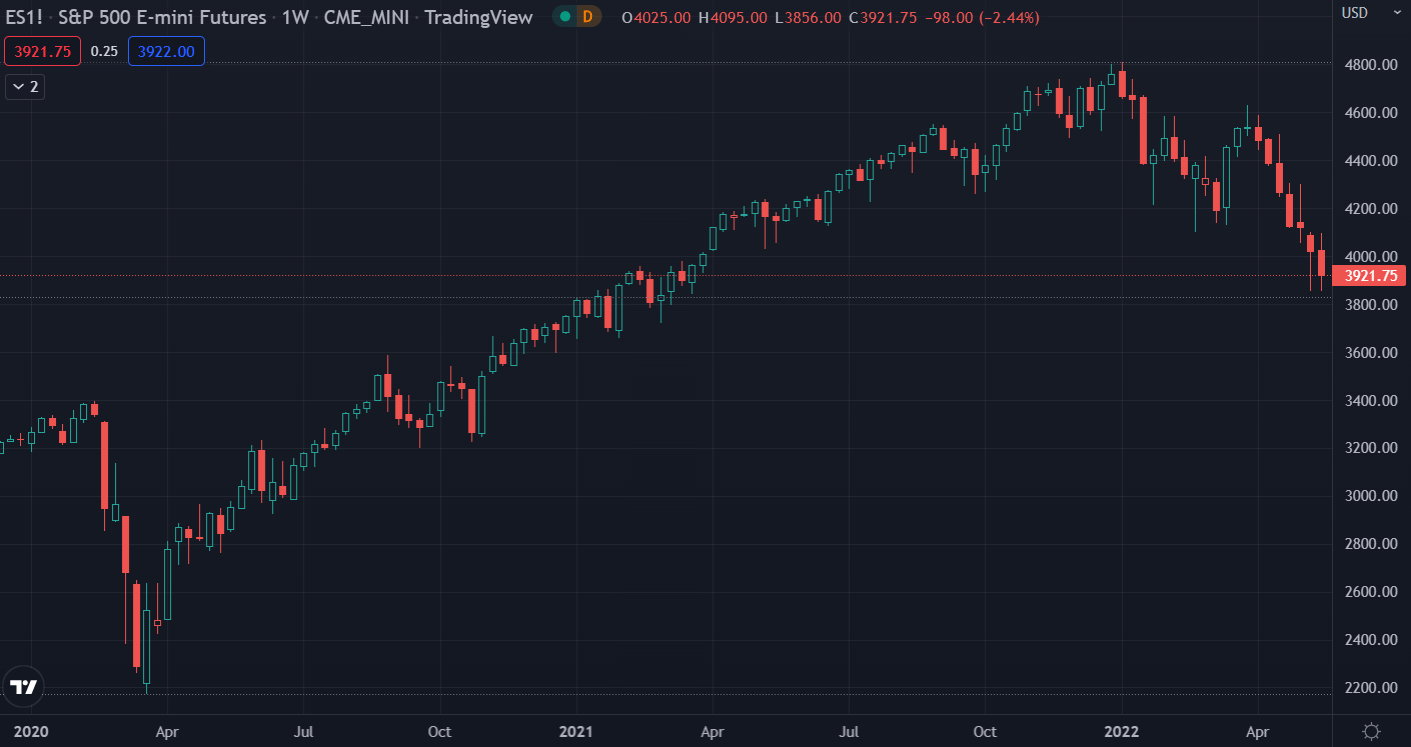This screenshot has height=747, width=1411.
Task: Click the red 3921.75 sell button
Action: [x=42, y=51]
